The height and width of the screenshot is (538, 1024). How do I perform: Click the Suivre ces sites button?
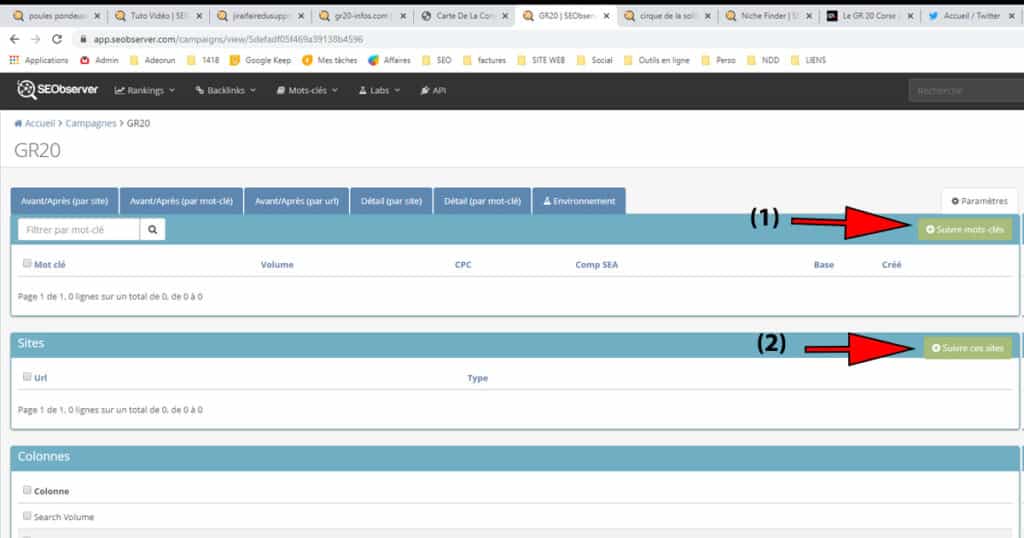pos(968,348)
